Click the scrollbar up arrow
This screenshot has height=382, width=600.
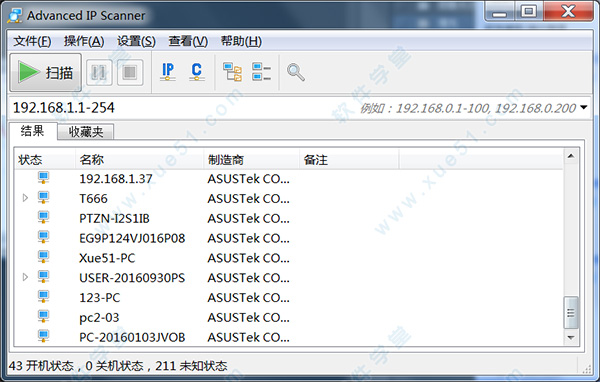pos(571,156)
